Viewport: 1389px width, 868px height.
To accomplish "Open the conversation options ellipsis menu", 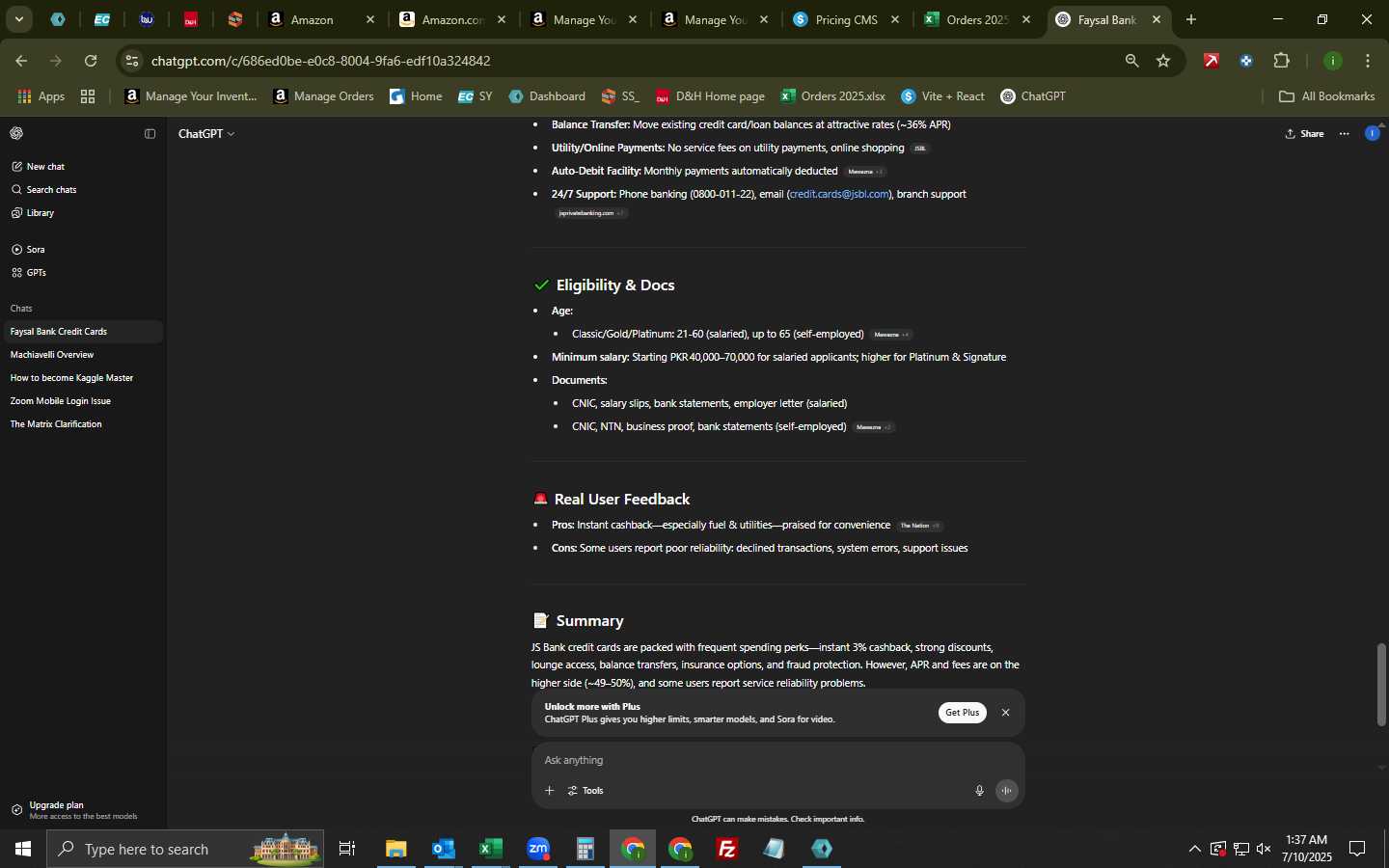I will point(1345,134).
